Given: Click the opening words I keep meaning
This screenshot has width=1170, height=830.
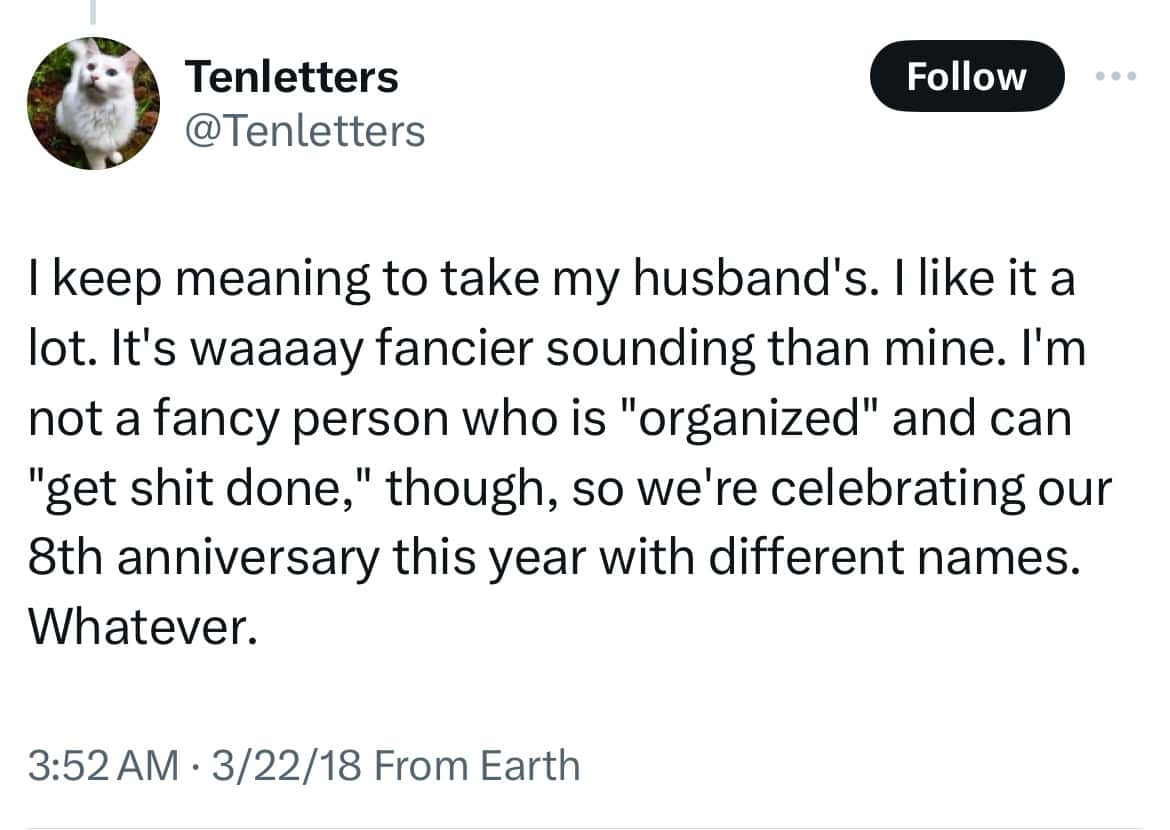Looking at the screenshot, I should pyautogui.click(x=199, y=280).
